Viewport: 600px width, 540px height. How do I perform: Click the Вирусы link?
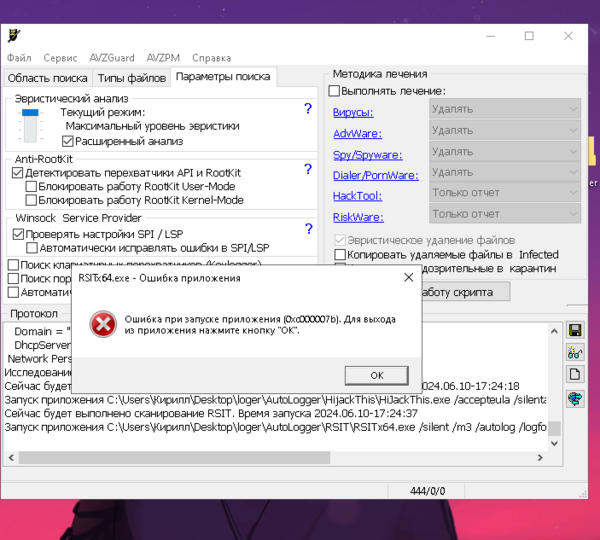353,112
